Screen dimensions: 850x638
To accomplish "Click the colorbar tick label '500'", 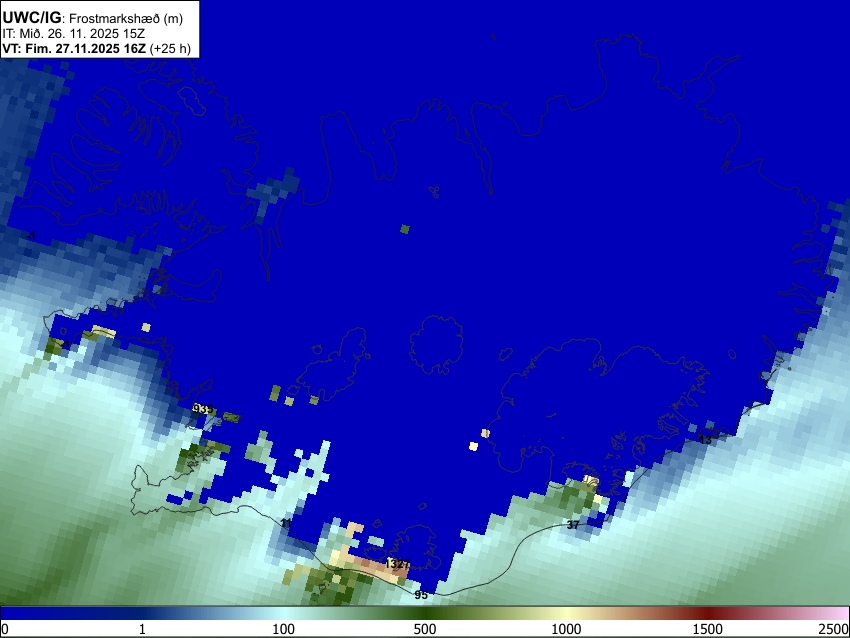I will pos(425,629).
